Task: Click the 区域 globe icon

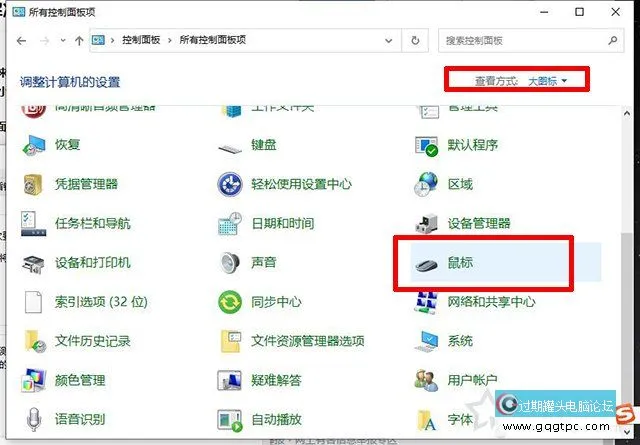Action: coord(426,184)
